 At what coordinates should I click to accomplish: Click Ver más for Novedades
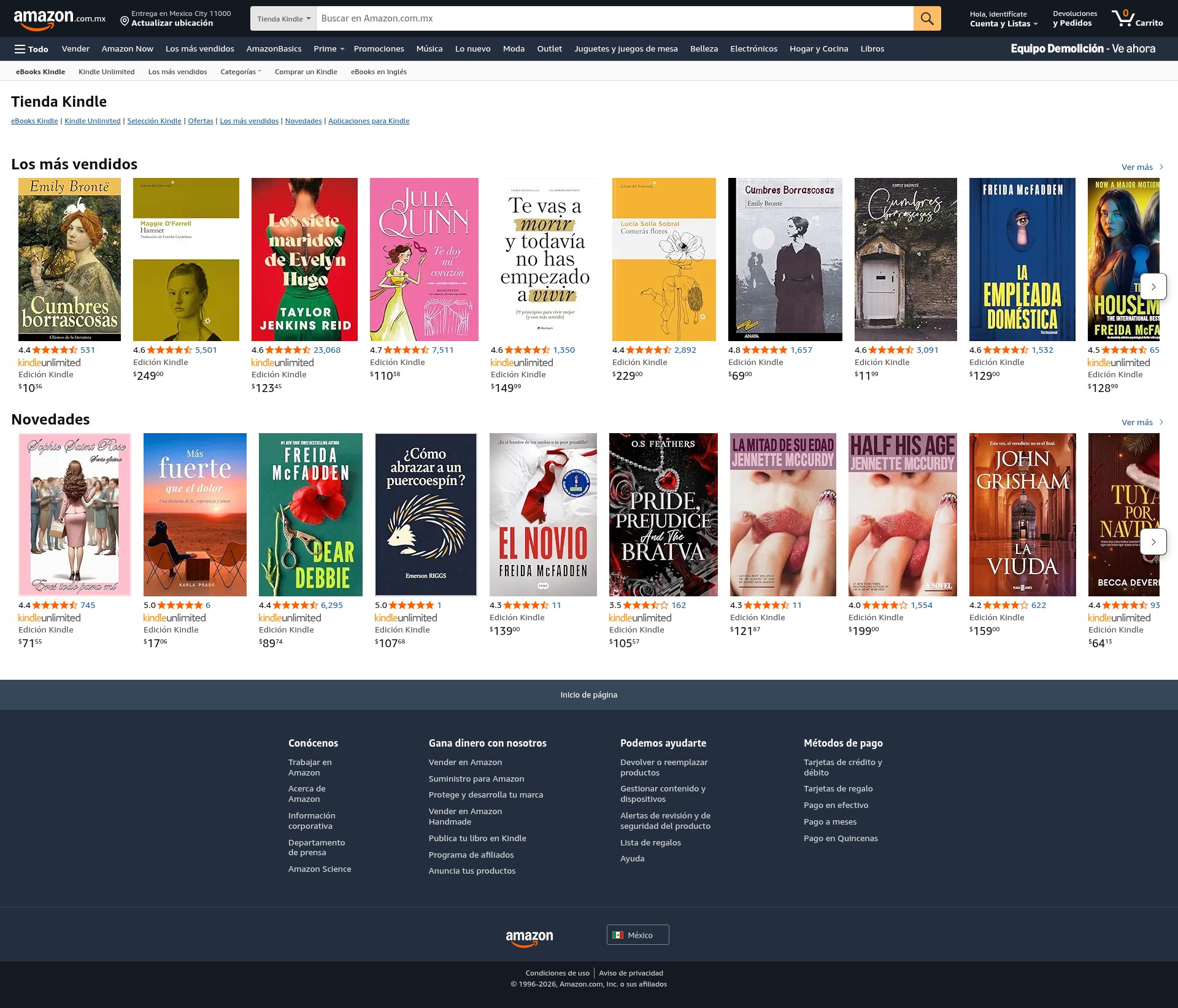click(x=1142, y=422)
